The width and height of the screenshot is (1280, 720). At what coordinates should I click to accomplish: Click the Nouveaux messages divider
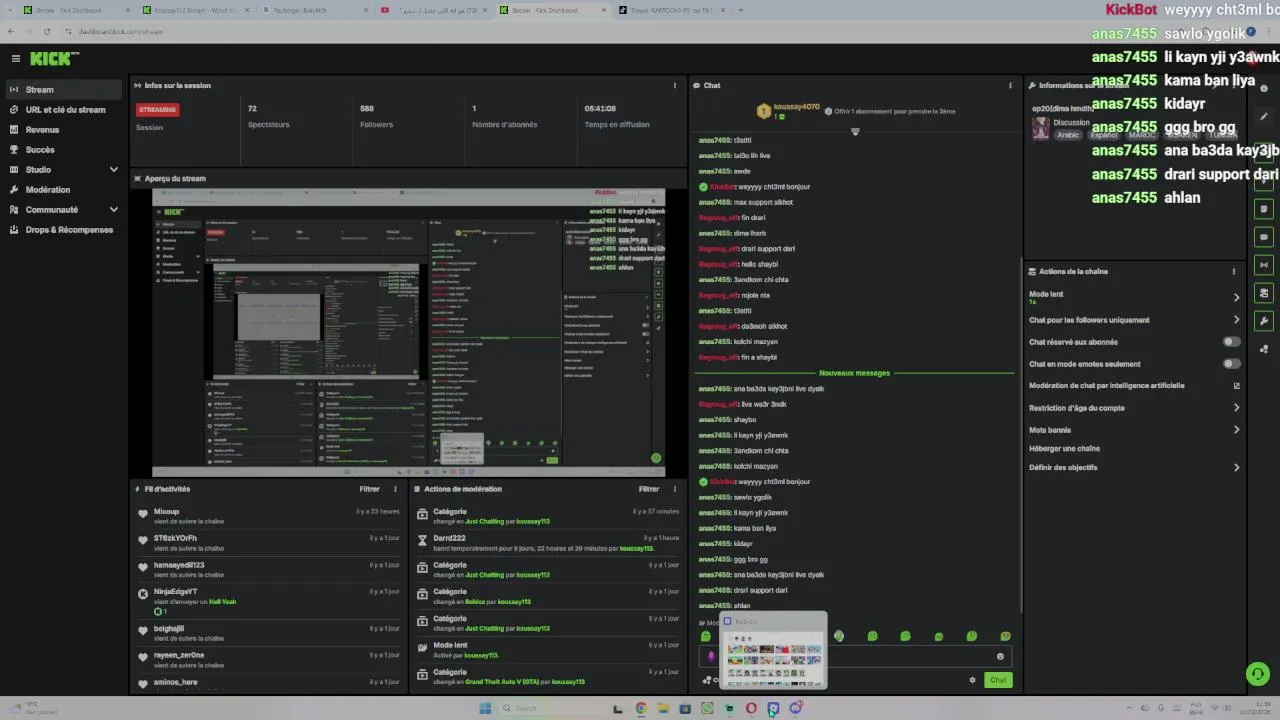[x=854, y=373]
